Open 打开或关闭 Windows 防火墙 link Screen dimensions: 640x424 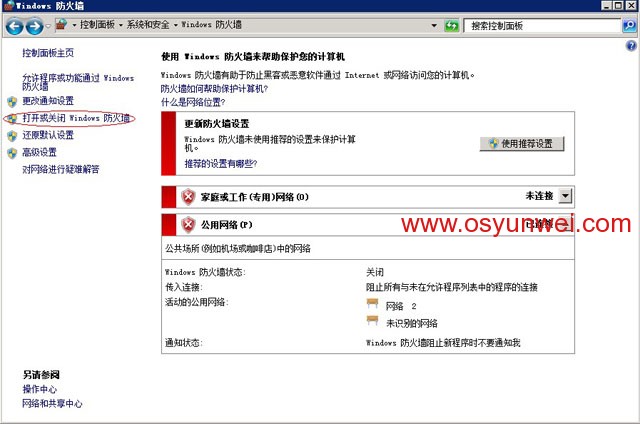76,118
